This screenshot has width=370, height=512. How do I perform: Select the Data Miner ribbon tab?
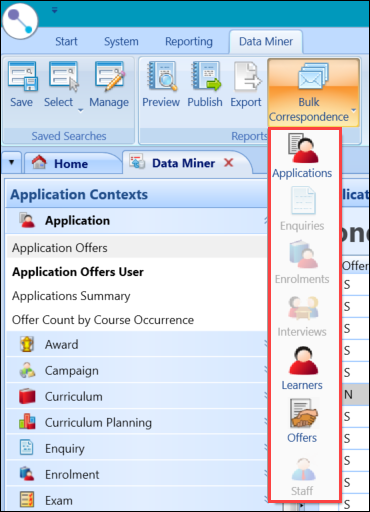pyautogui.click(x=266, y=41)
